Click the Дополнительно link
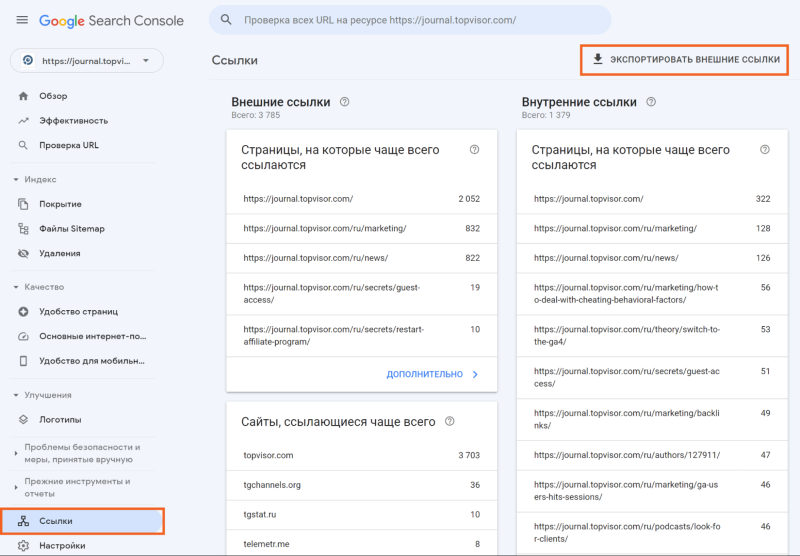 433,374
